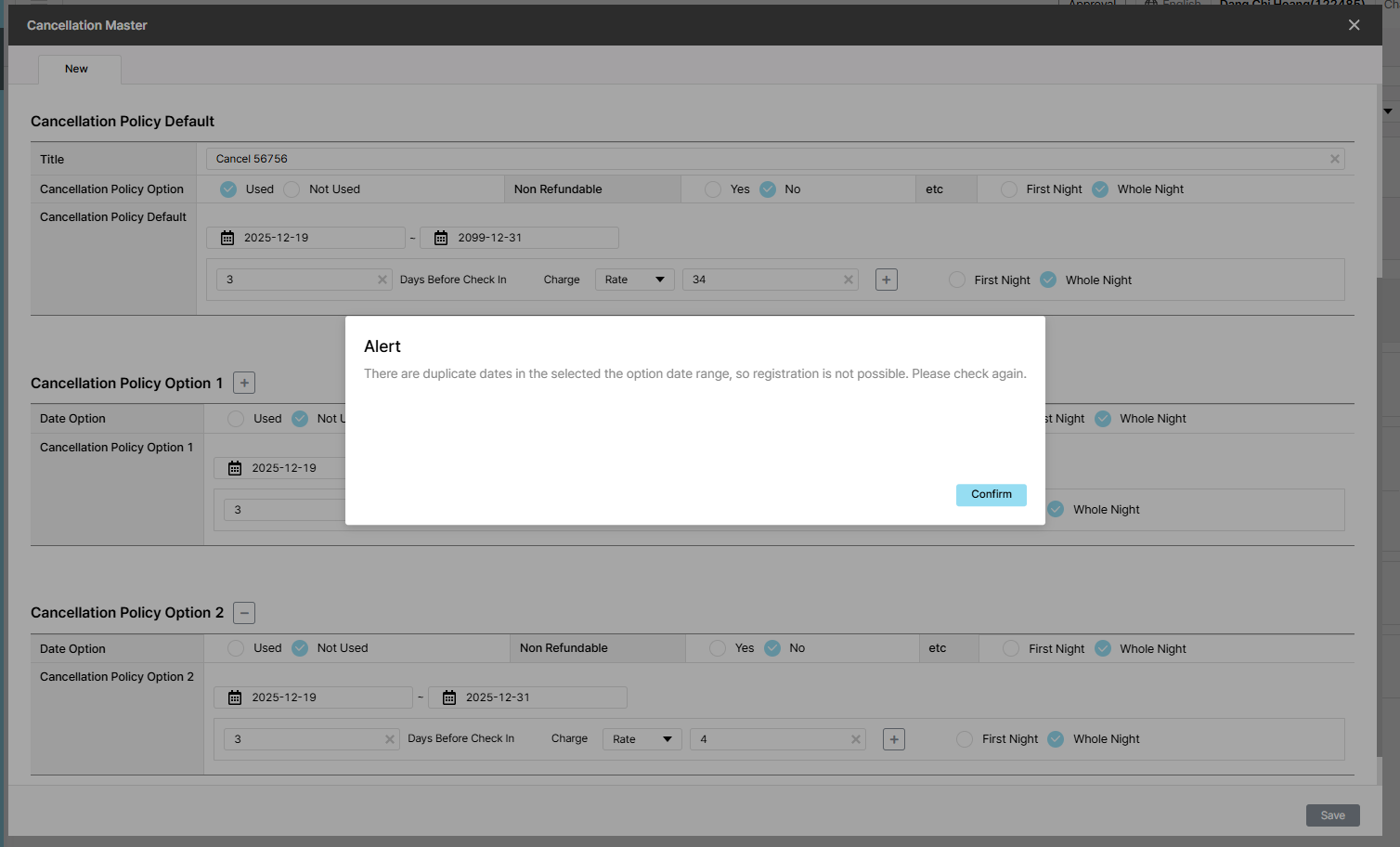This screenshot has width=1400, height=847.
Task: Select Used radio in Option 2 Date Option
Action: 236,648
